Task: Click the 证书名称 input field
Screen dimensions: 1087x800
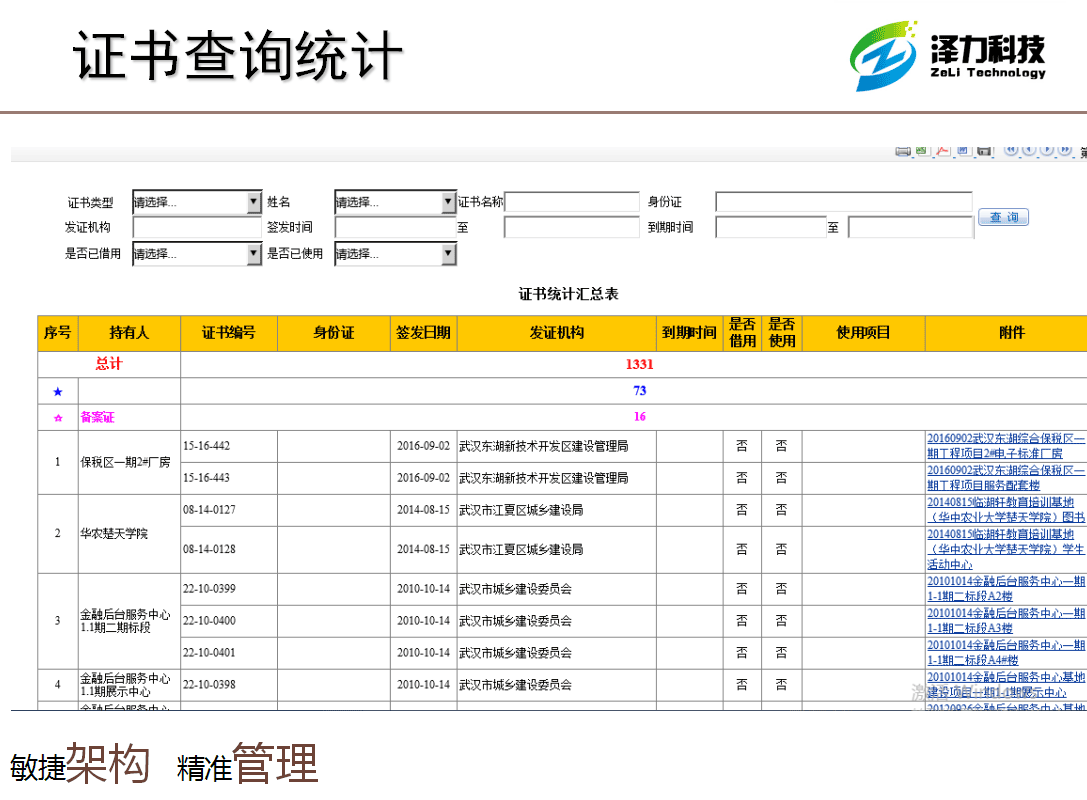Action: (x=571, y=203)
